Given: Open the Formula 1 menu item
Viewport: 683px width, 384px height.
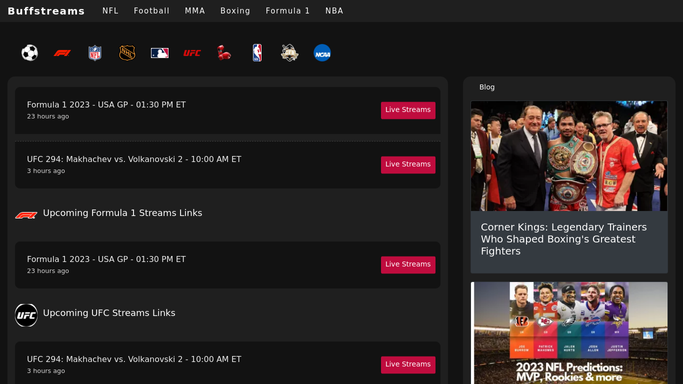Looking at the screenshot, I should [x=287, y=11].
